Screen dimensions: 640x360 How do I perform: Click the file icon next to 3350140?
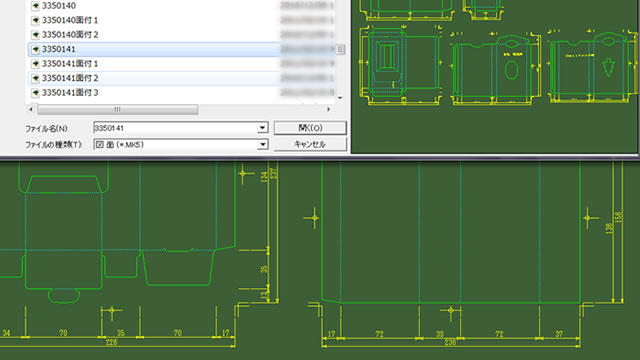[x=36, y=6]
